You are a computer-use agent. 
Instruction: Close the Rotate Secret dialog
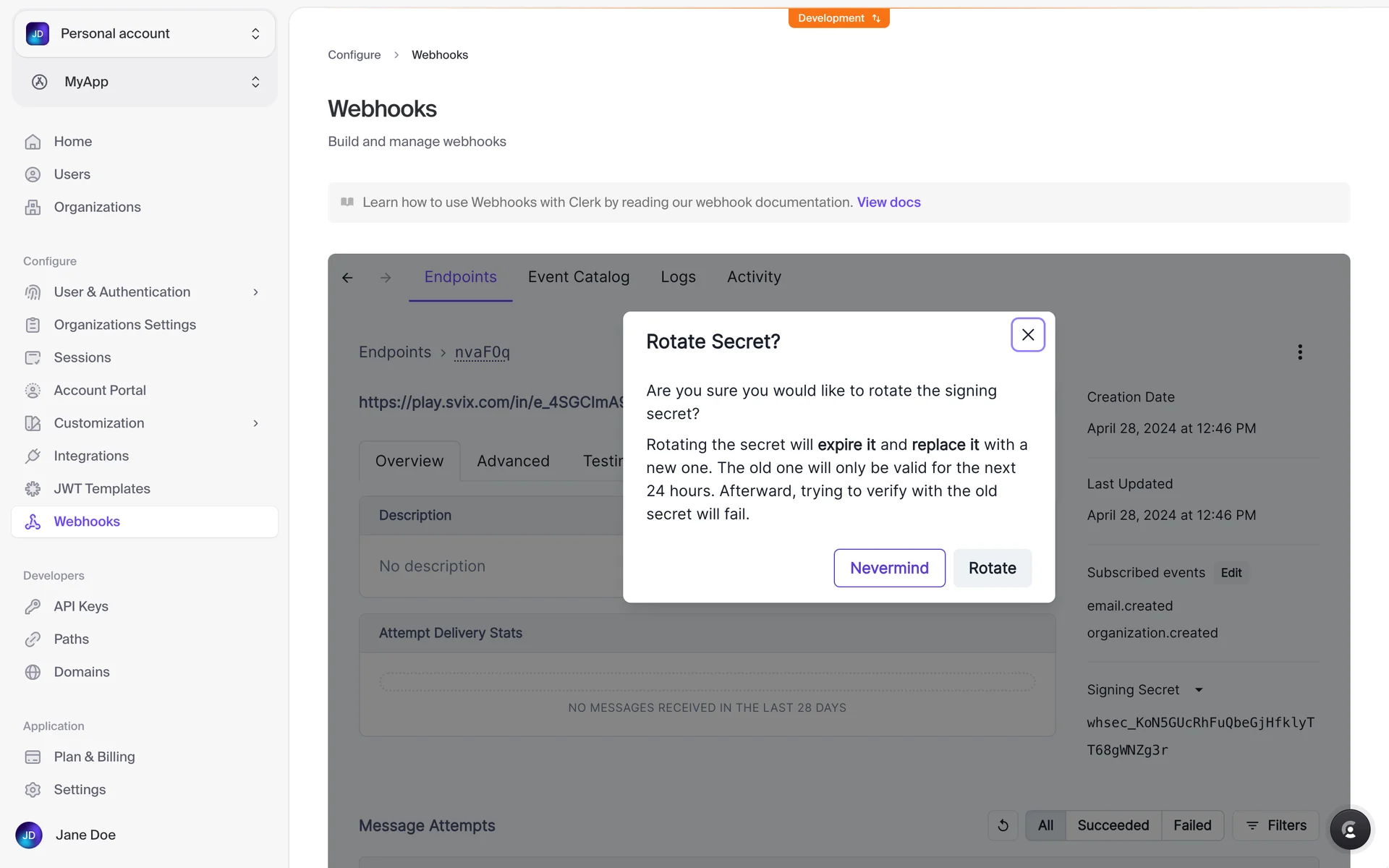coord(1027,335)
